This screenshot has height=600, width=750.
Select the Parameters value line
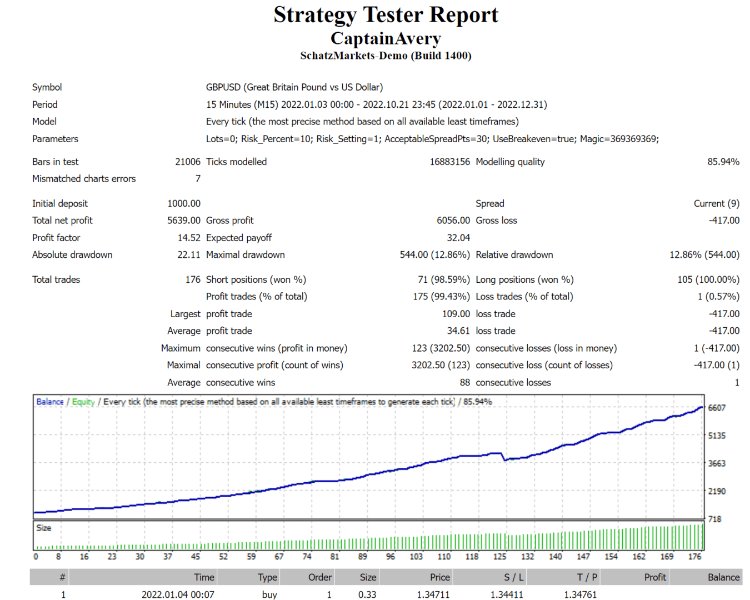[432, 138]
